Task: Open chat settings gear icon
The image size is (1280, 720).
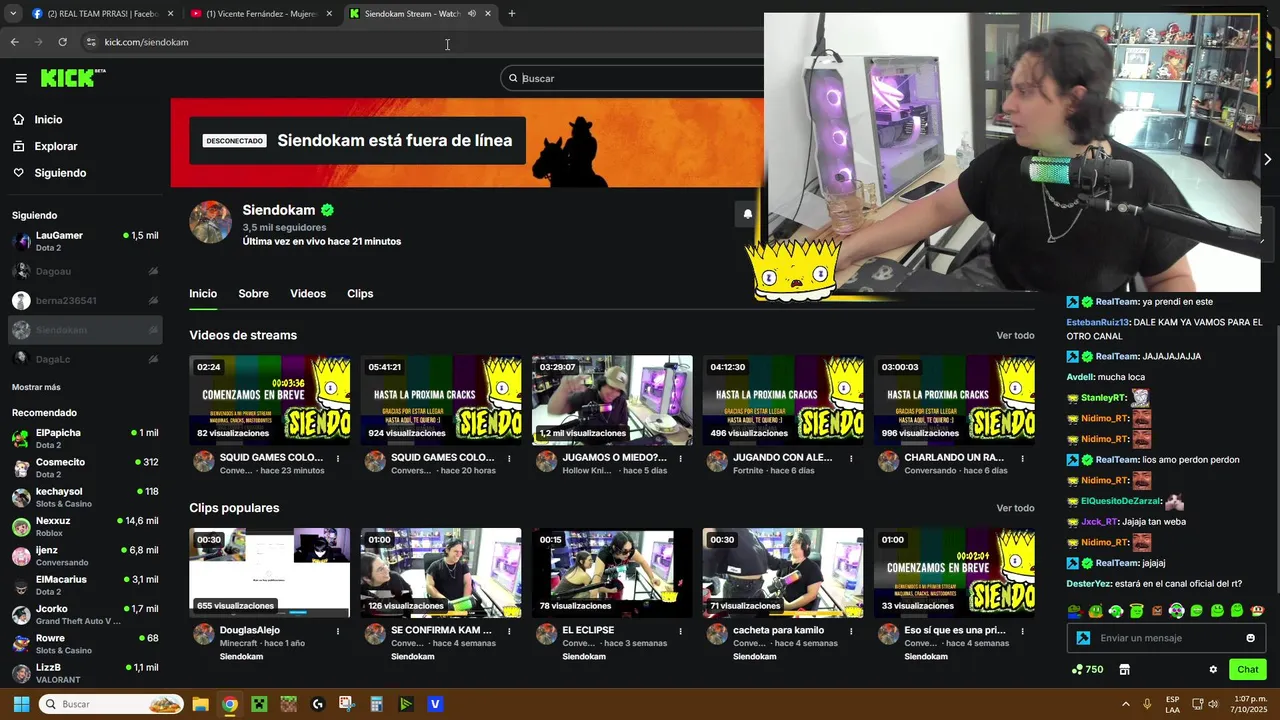Action: (x=1213, y=669)
